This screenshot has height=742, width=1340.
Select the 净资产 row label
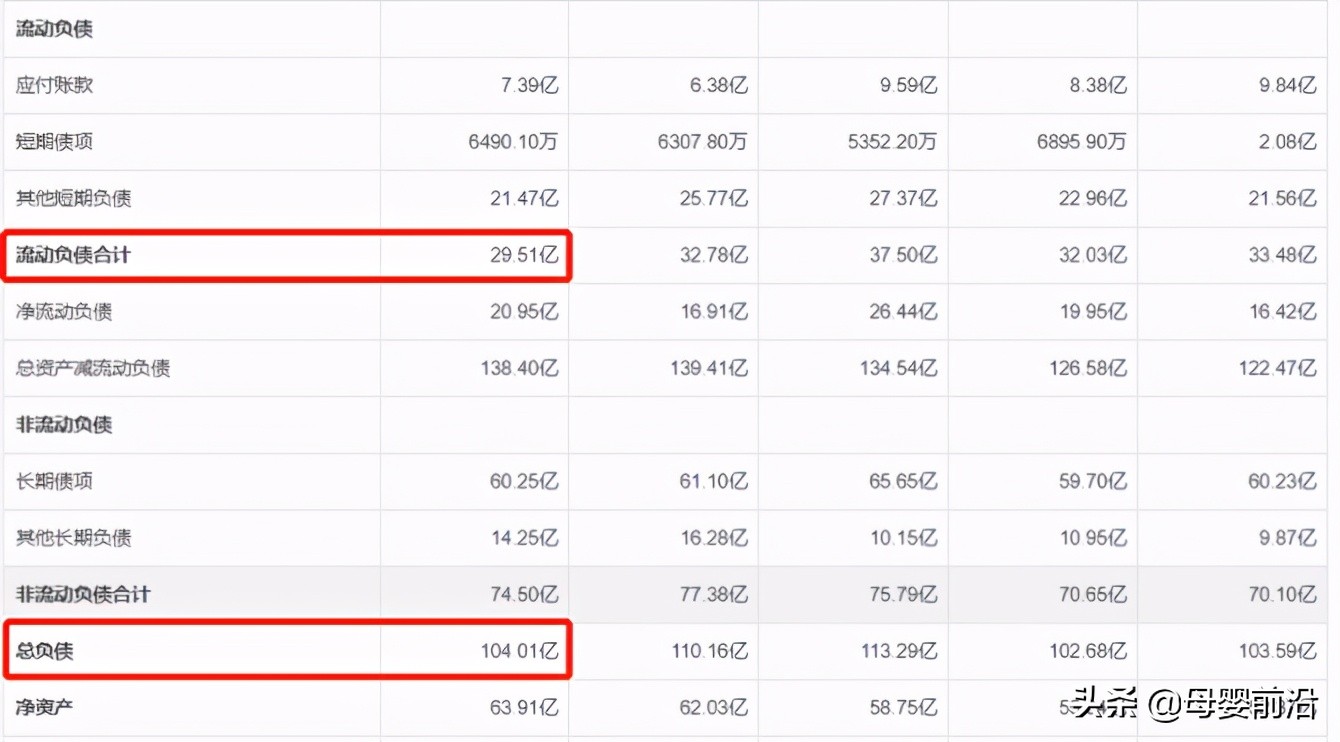coord(44,708)
